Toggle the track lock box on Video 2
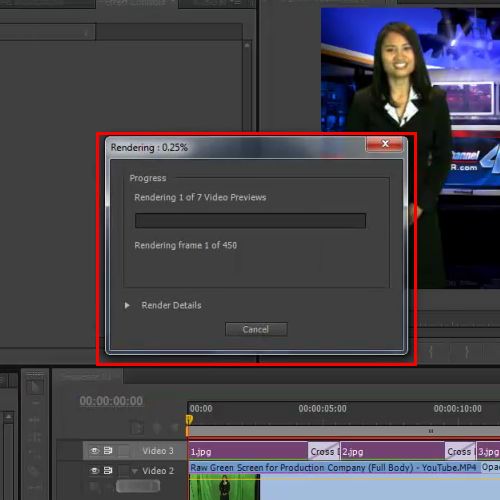Viewport: 500px width, 500px height. click(x=123, y=470)
